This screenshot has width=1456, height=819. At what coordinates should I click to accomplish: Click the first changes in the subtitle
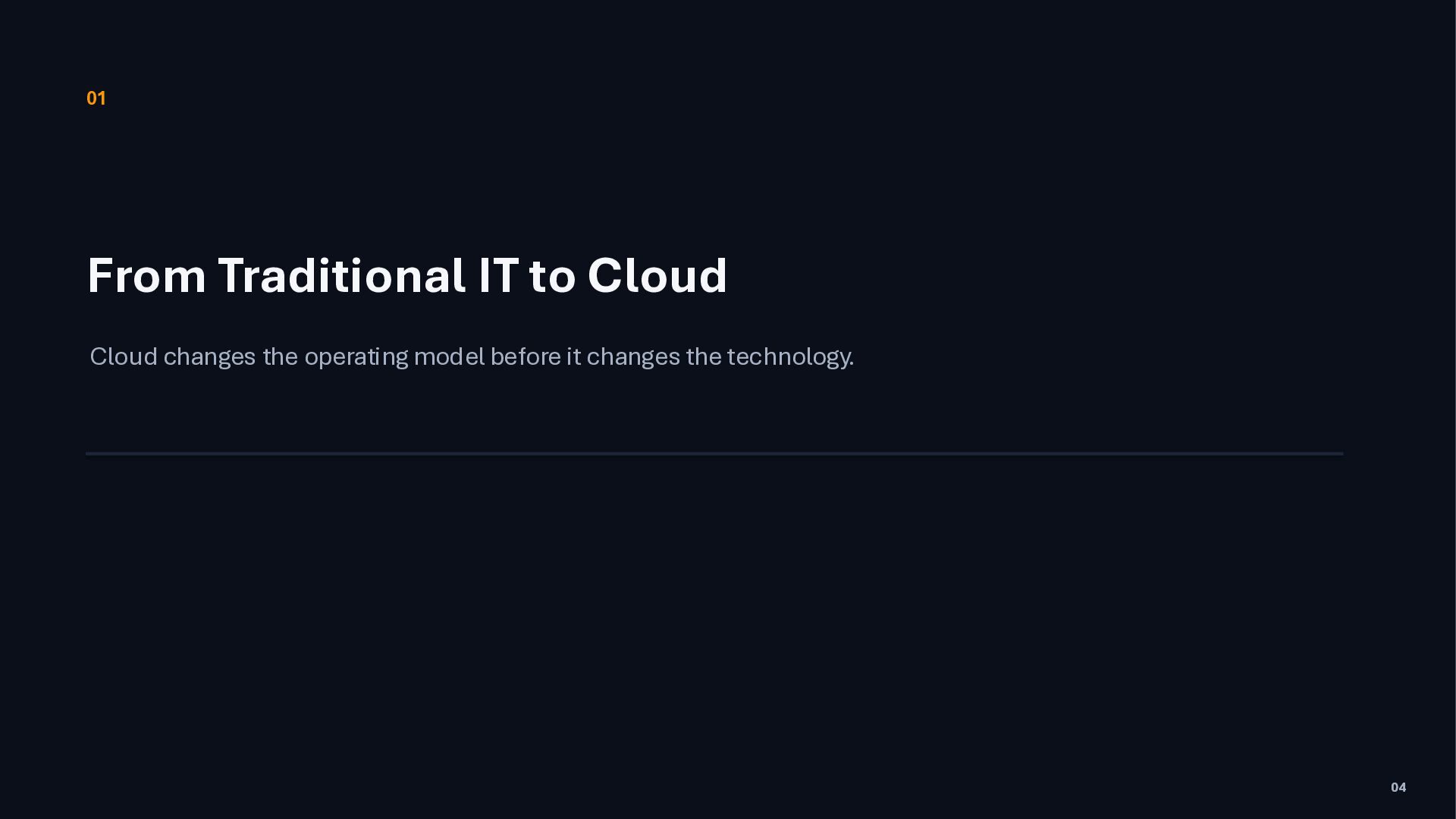(210, 357)
